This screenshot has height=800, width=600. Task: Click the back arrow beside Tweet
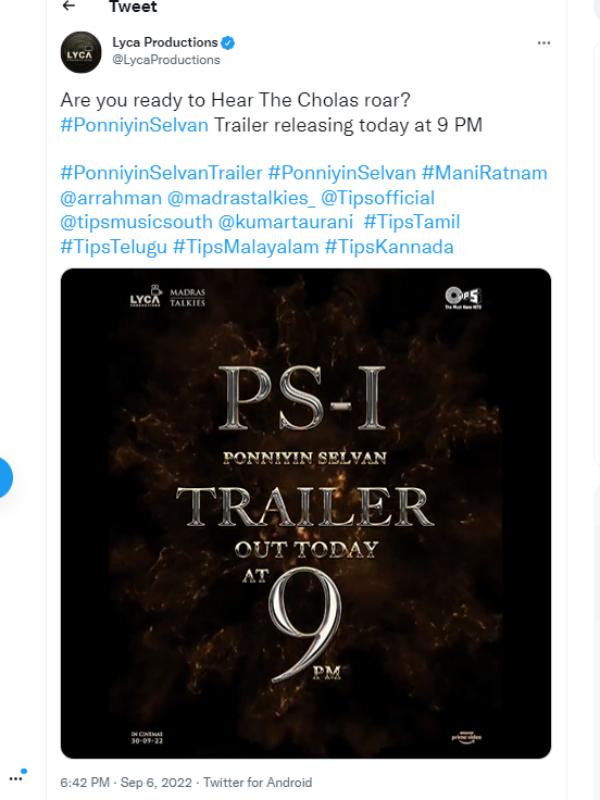tap(69, 7)
